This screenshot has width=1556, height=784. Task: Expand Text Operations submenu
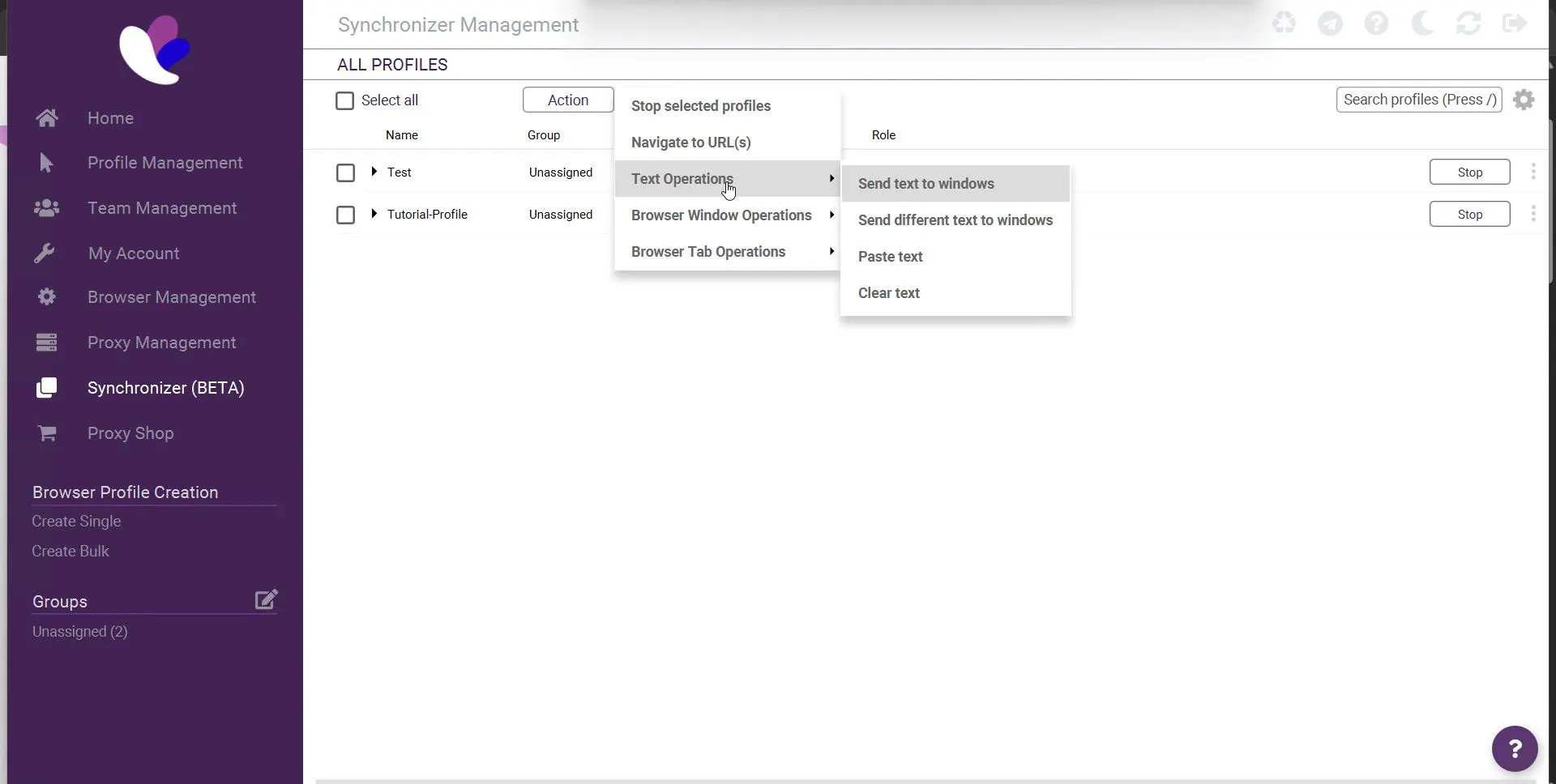[x=728, y=178]
